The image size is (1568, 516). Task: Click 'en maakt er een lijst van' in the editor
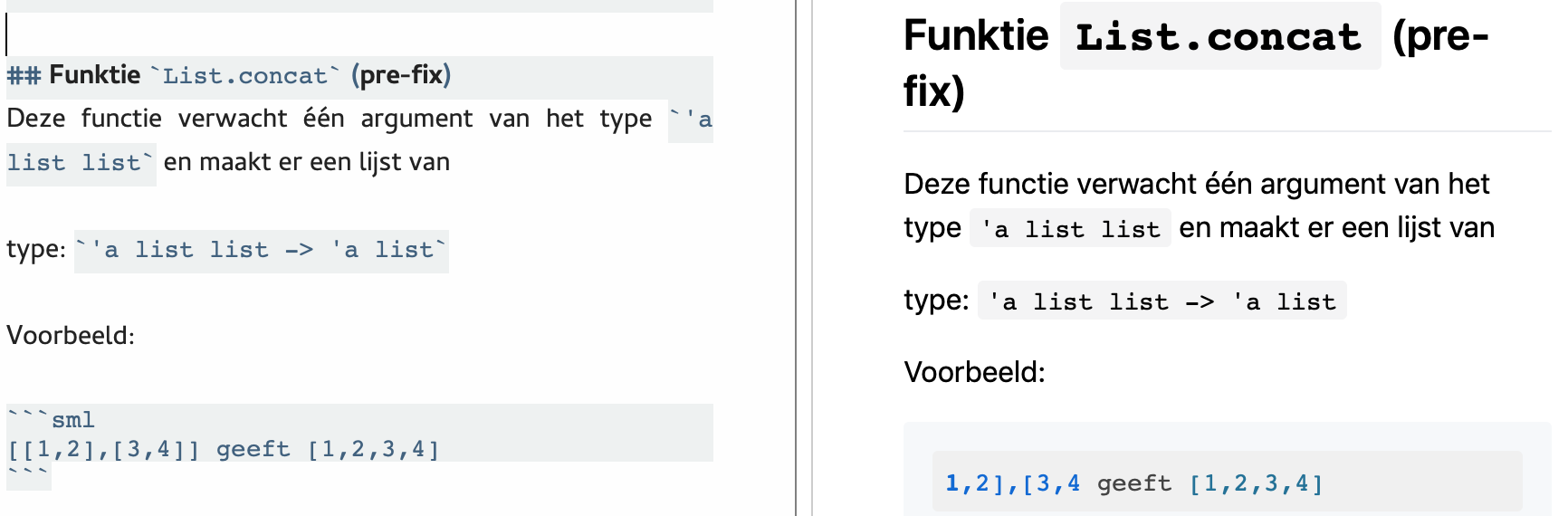[x=306, y=163]
